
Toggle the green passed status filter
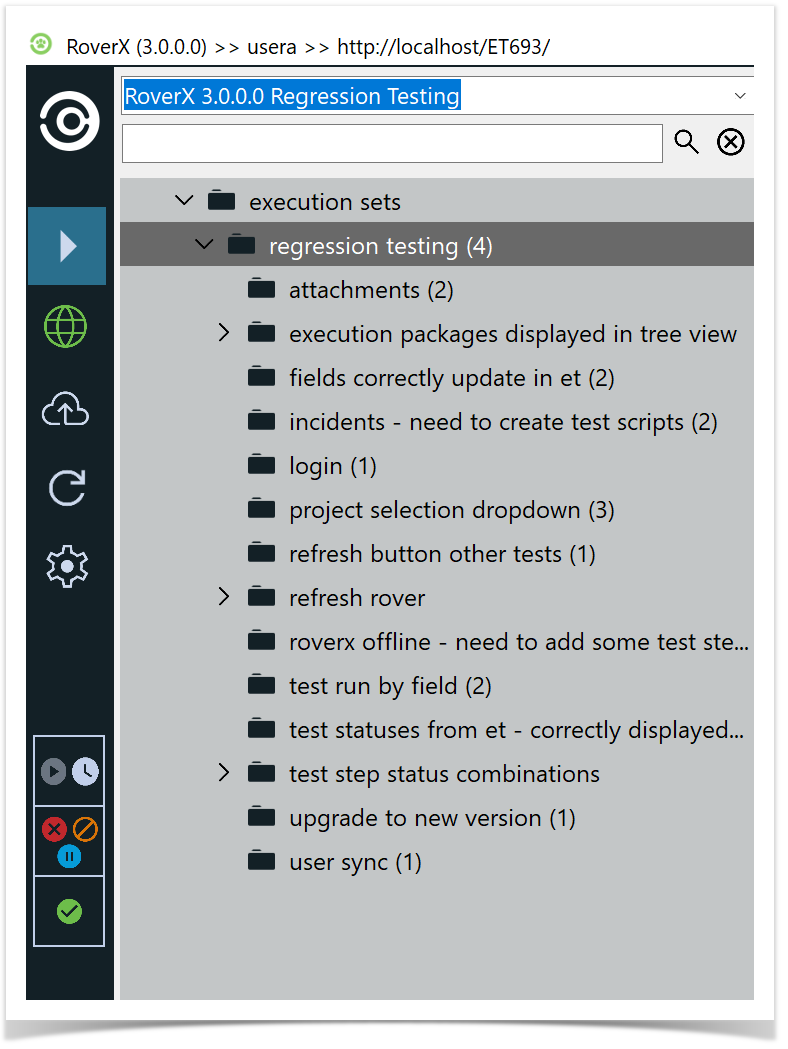click(69, 911)
